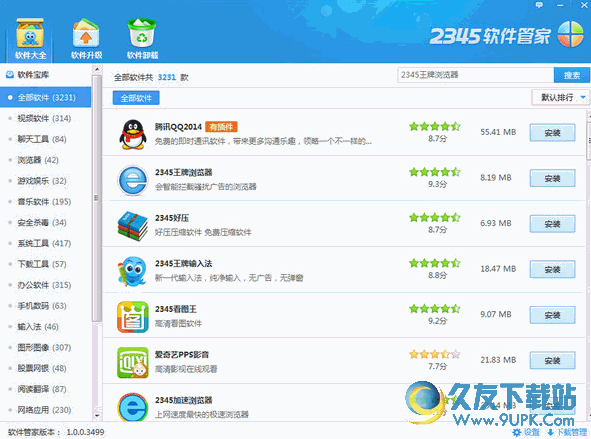Select 系统工具 (417) category
Viewport: 591px width, 439px height.
46,243
